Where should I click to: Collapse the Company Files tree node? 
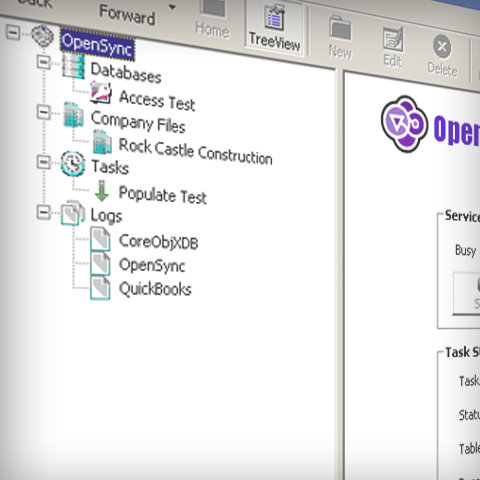point(43,112)
